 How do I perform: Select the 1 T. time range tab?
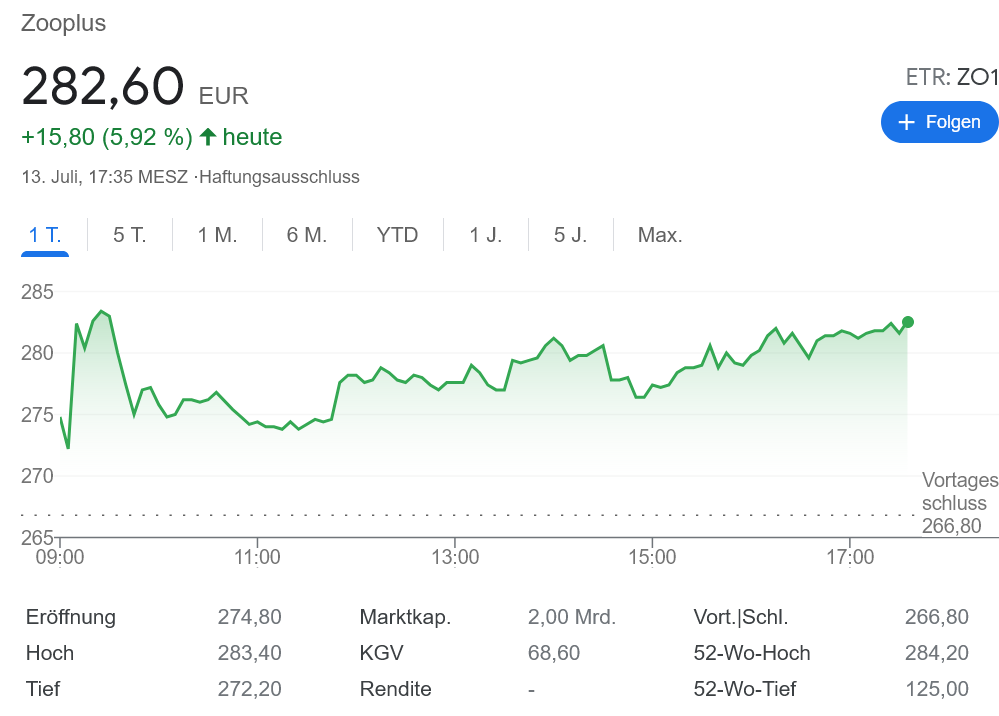pyautogui.click(x=45, y=235)
